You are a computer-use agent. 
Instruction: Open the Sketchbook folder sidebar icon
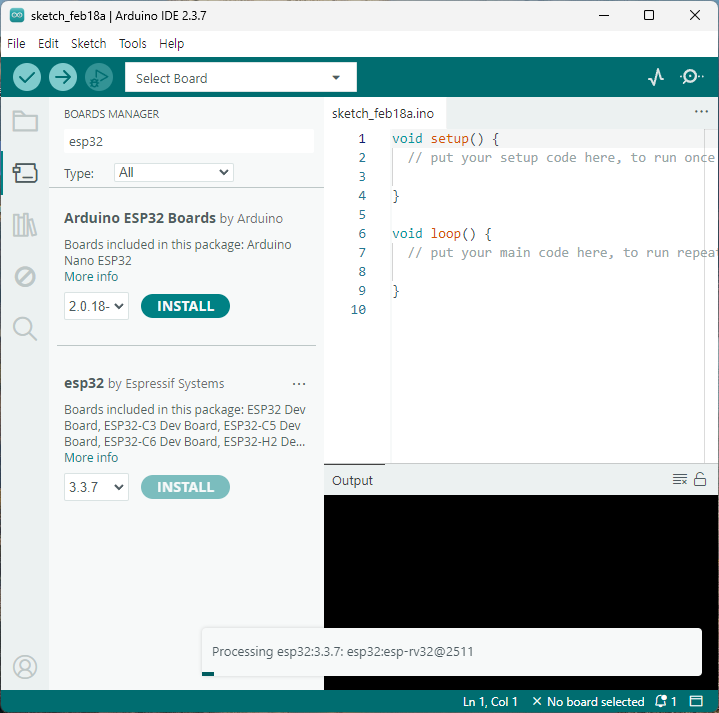pyautogui.click(x=25, y=122)
